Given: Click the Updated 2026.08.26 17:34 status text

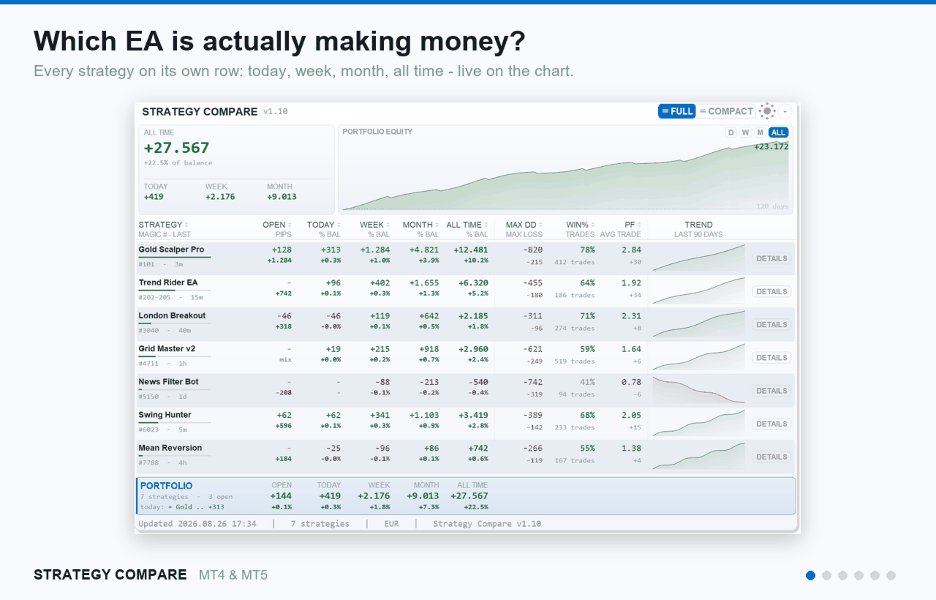Looking at the screenshot, I should (x=197, y=524).
